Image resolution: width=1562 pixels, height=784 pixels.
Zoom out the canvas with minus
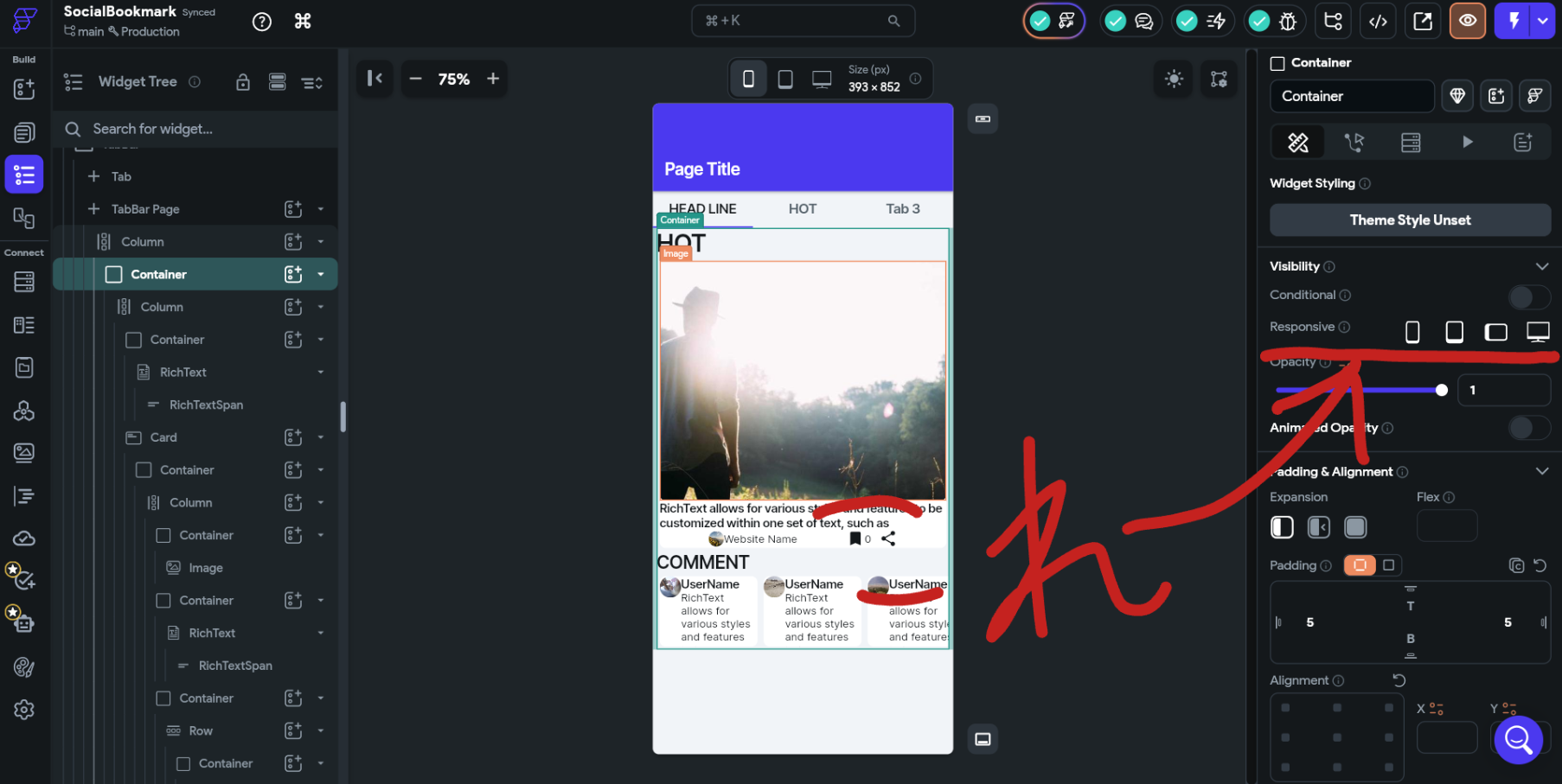click(415, 79)
